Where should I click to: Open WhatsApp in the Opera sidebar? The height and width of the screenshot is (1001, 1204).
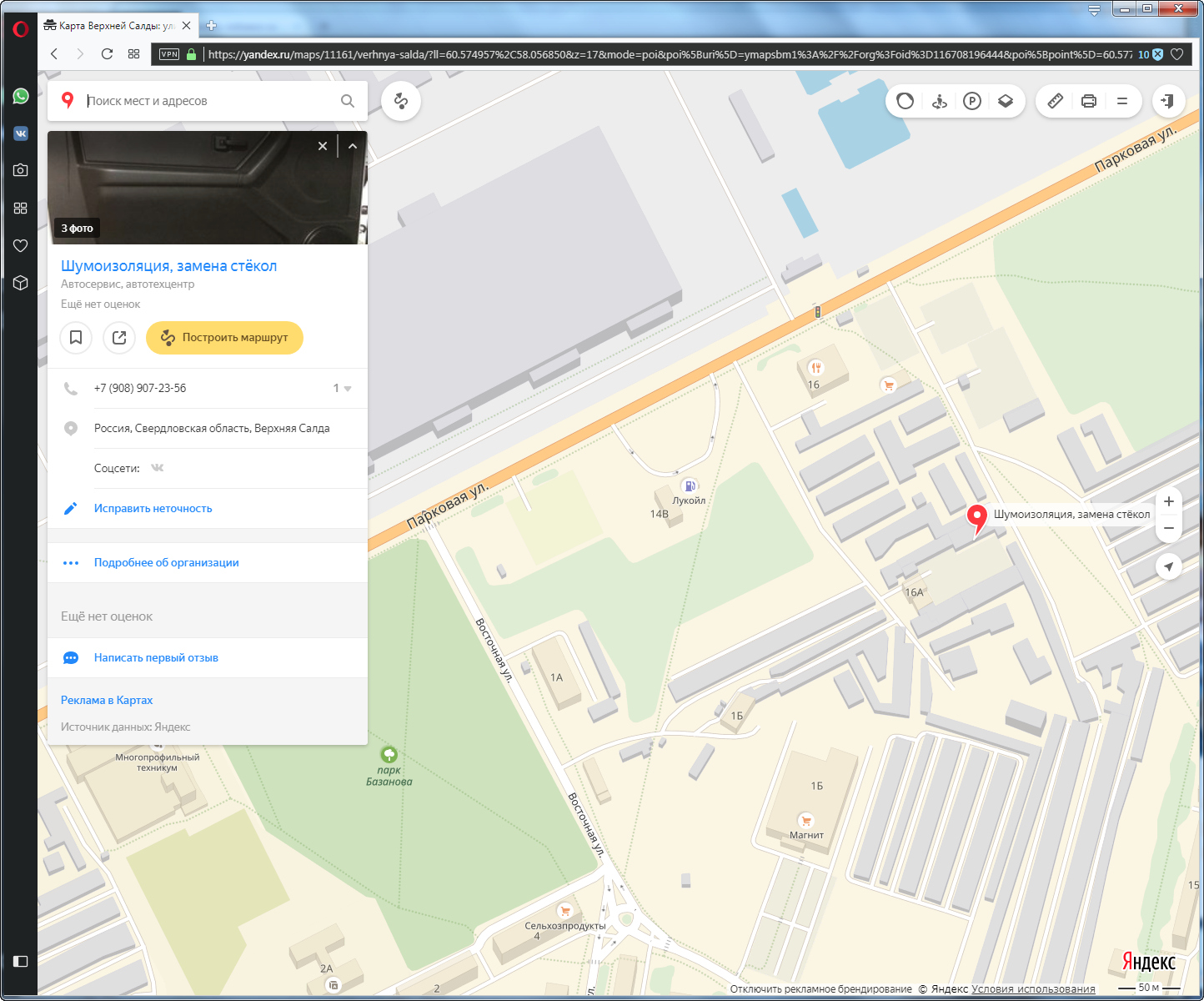pyautogui.click(x=21, y=96)
